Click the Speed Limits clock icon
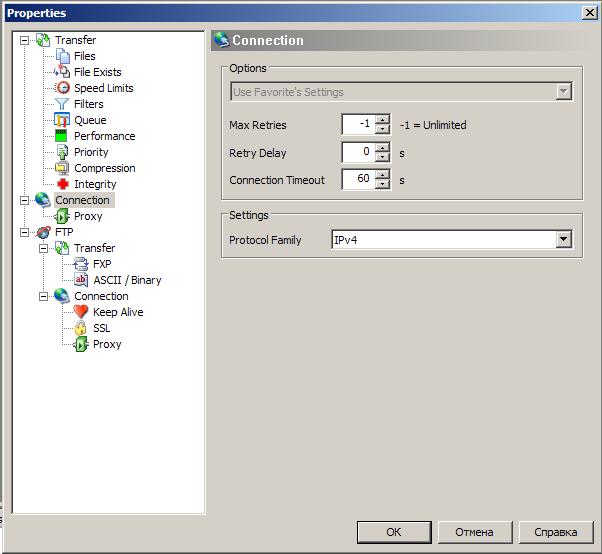This screenshot has width=602, height=554. tap(62, 88)
